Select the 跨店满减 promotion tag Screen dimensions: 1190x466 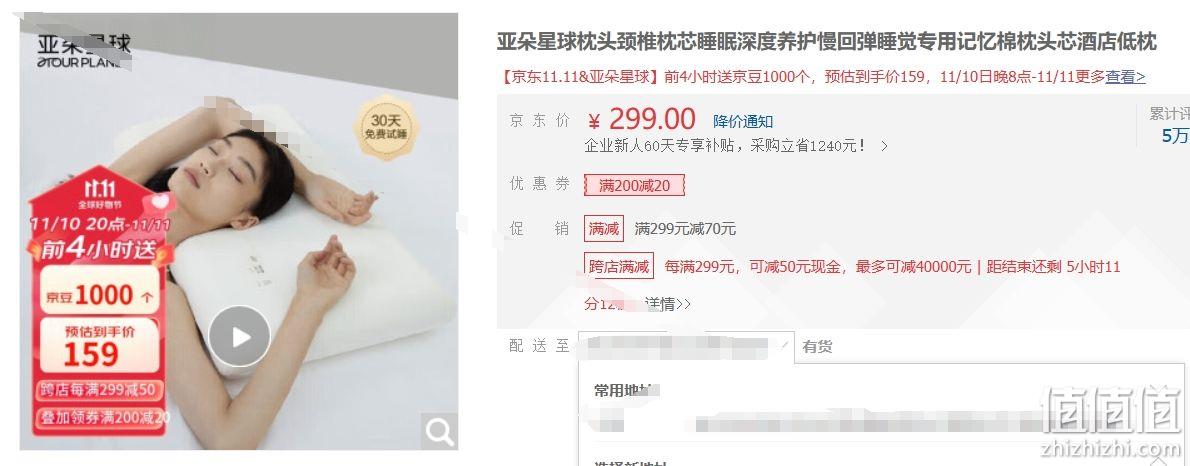point(619,266)
